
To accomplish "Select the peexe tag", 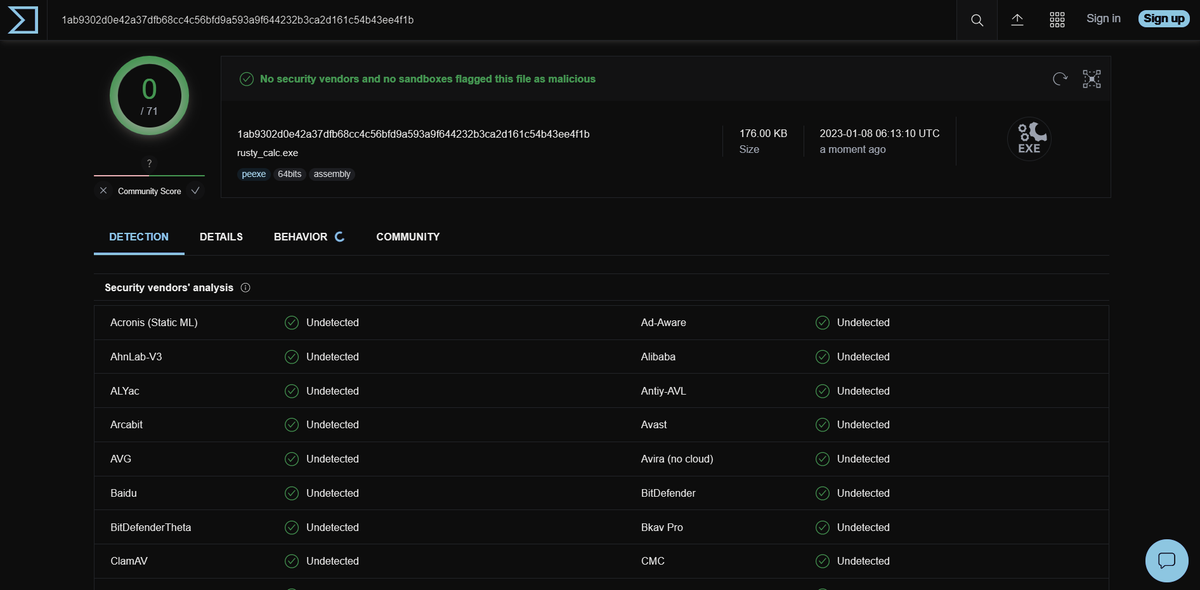I will pyautogui.click(x=254, y=174).
